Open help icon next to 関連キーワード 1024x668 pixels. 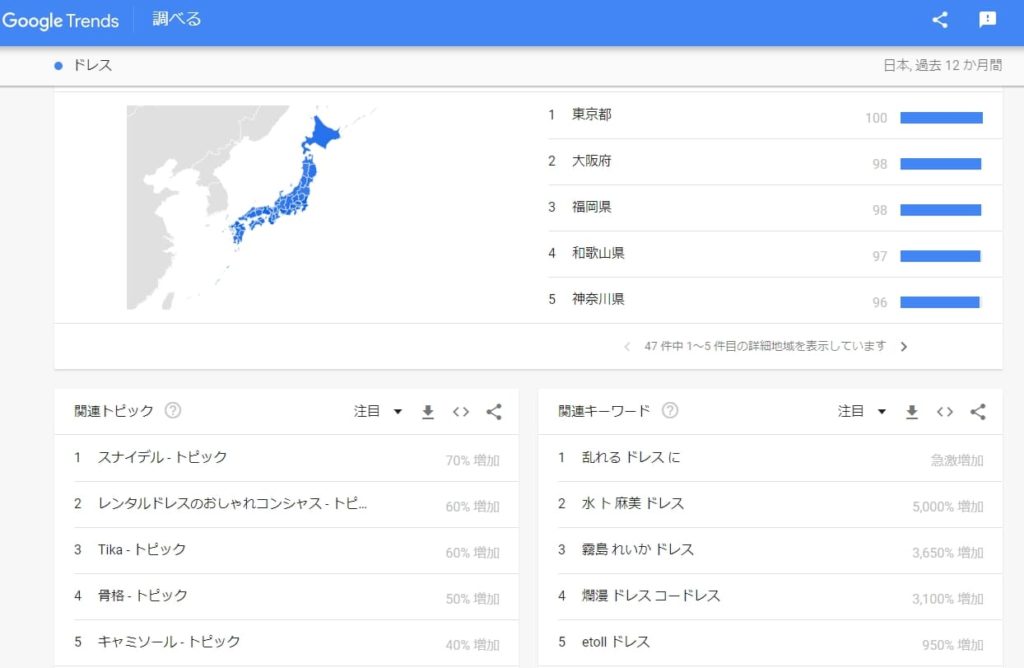(670, 411)
